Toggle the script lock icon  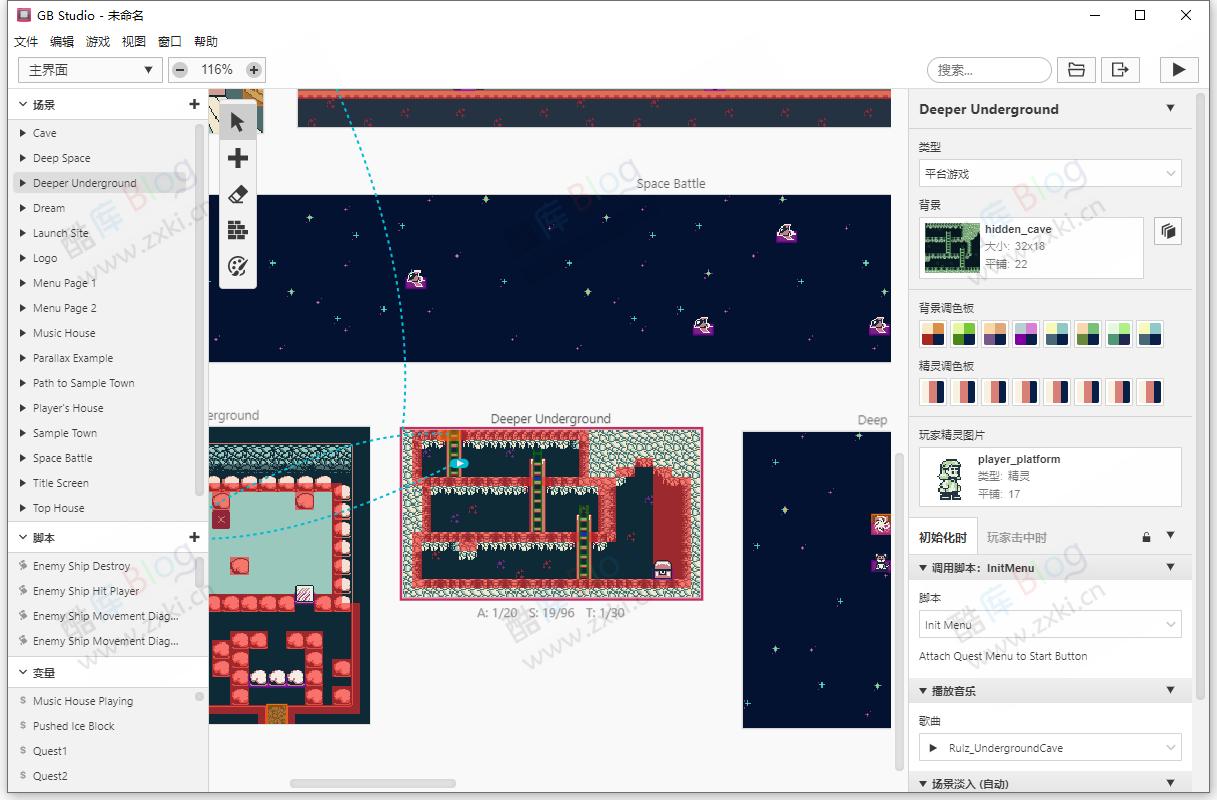(x=1146, y=537)
